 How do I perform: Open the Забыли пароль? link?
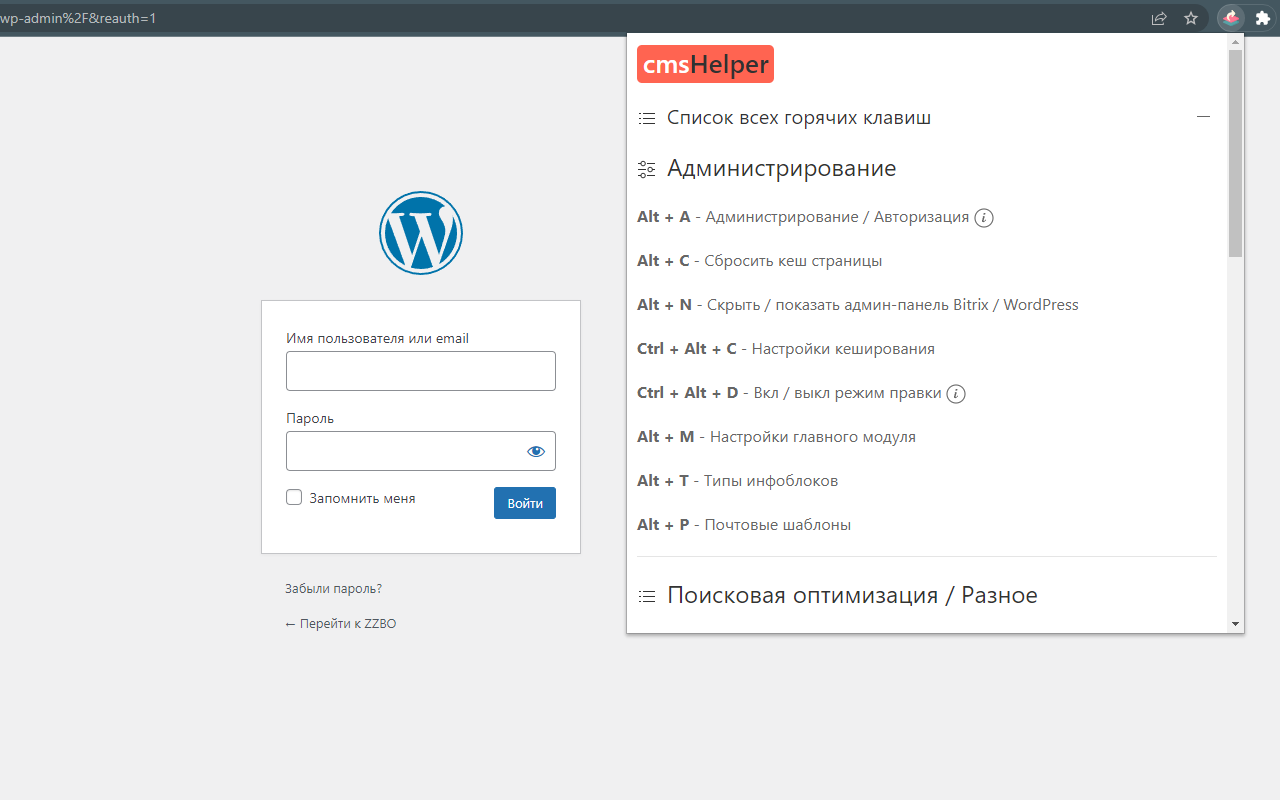click(x=333, y=589)
